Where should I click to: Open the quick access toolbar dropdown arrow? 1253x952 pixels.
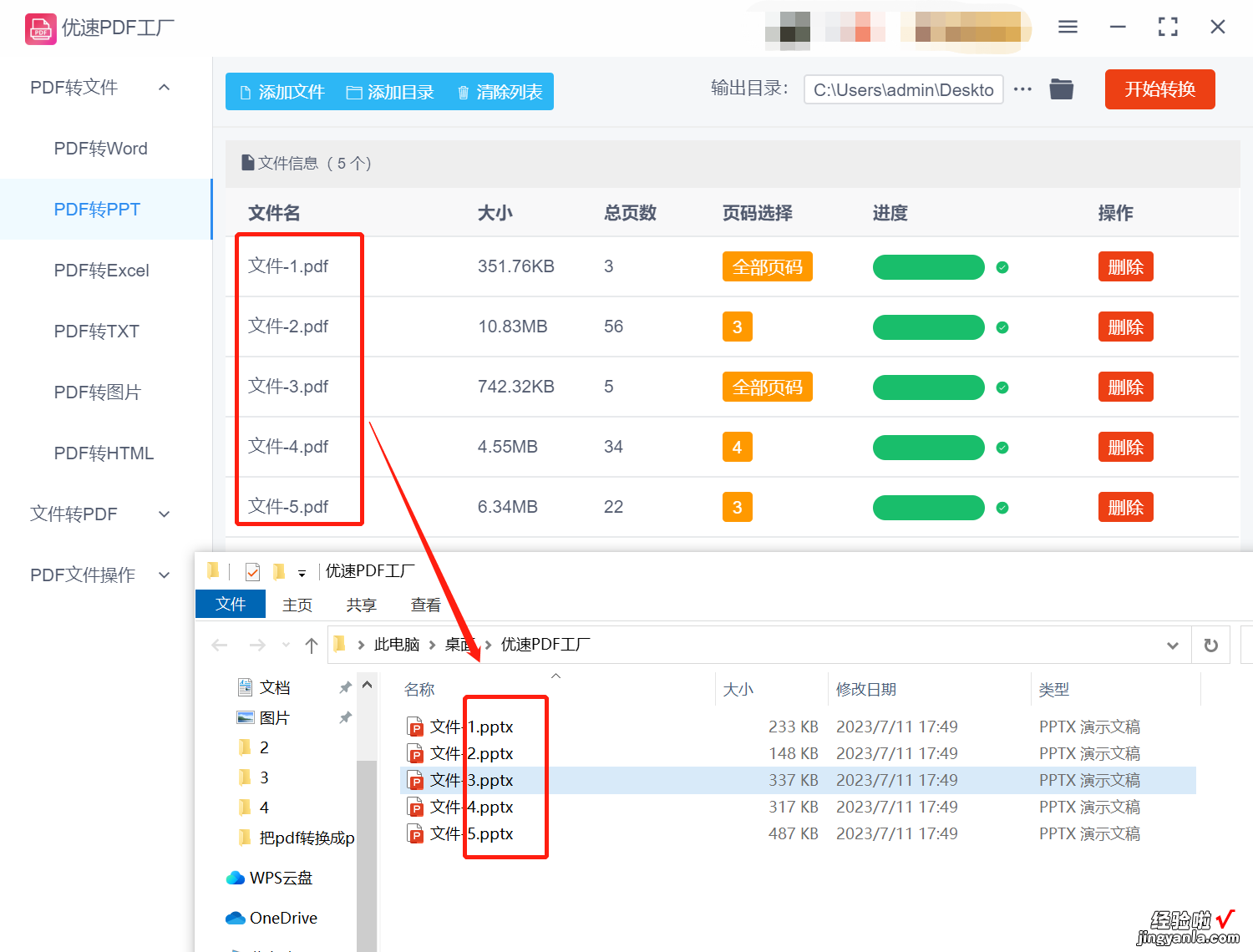tap(302, 574)
